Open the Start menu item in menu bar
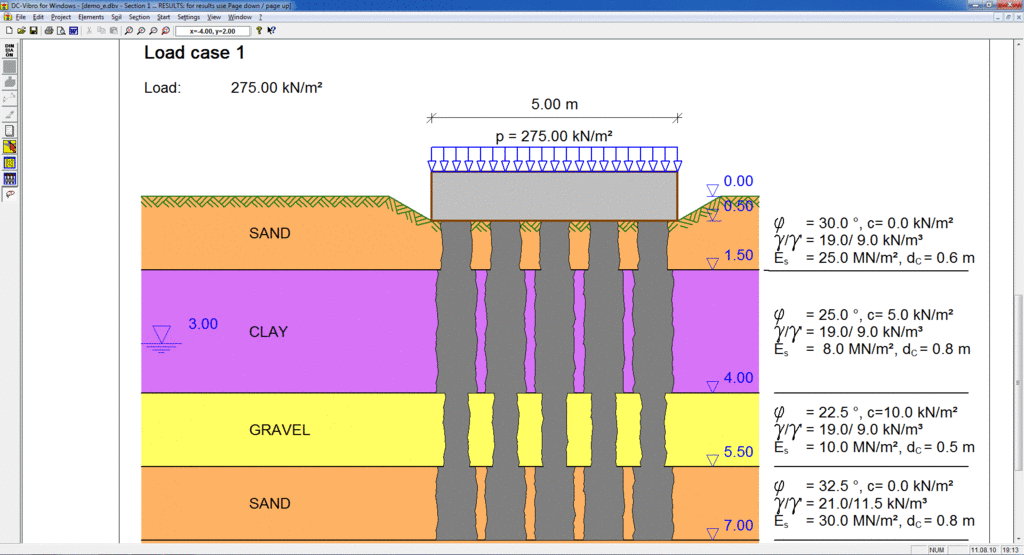Image resolution: width=1024 pixels, height=555 pixels. (163, 17)
